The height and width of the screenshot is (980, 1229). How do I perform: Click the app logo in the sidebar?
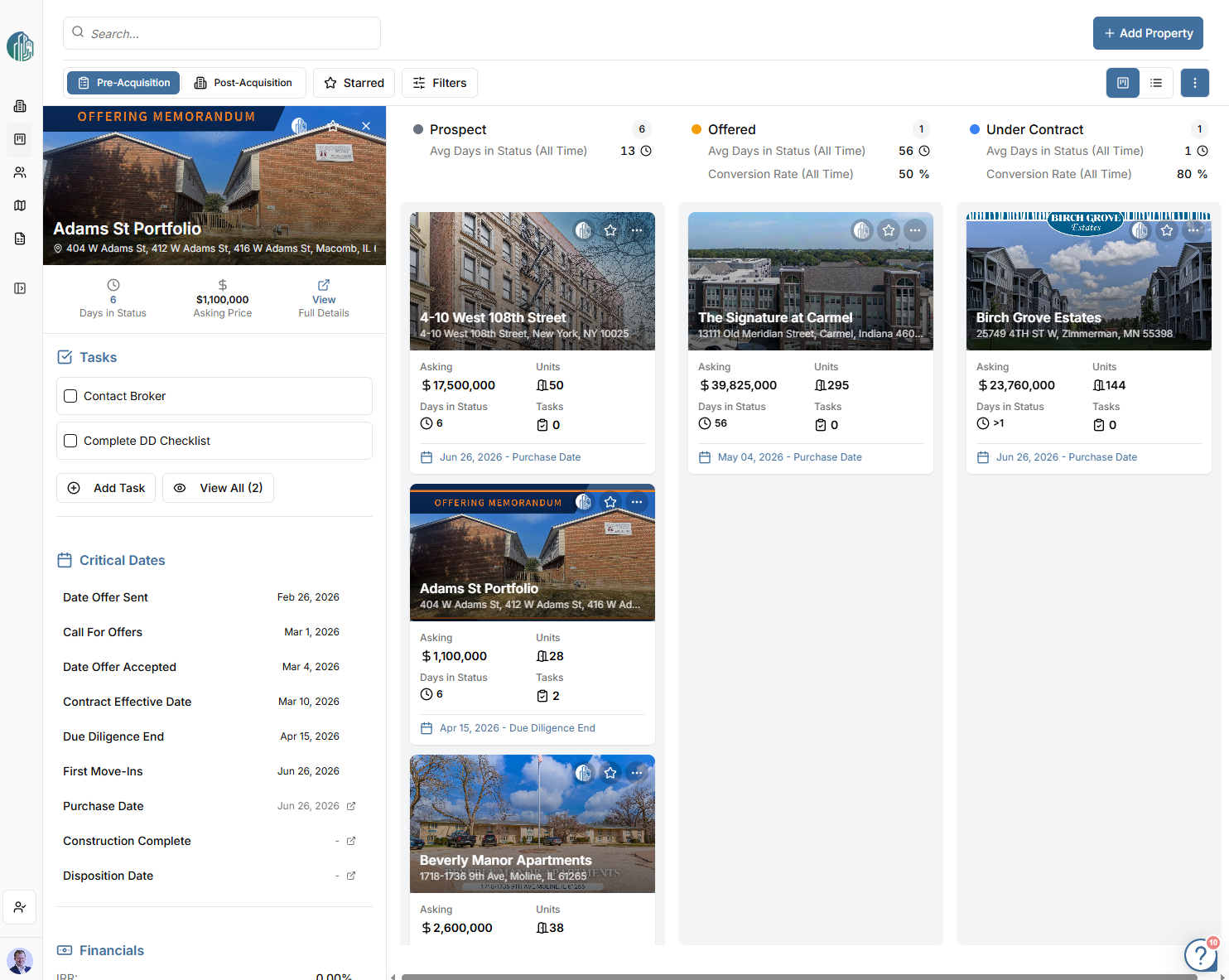(x=20, y=46)
